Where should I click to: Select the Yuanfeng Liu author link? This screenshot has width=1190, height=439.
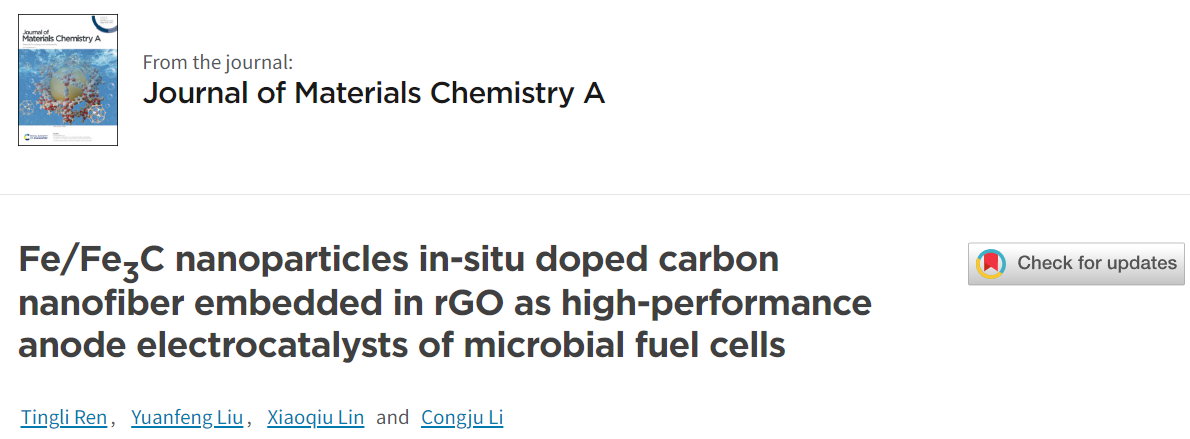(187, 418)
